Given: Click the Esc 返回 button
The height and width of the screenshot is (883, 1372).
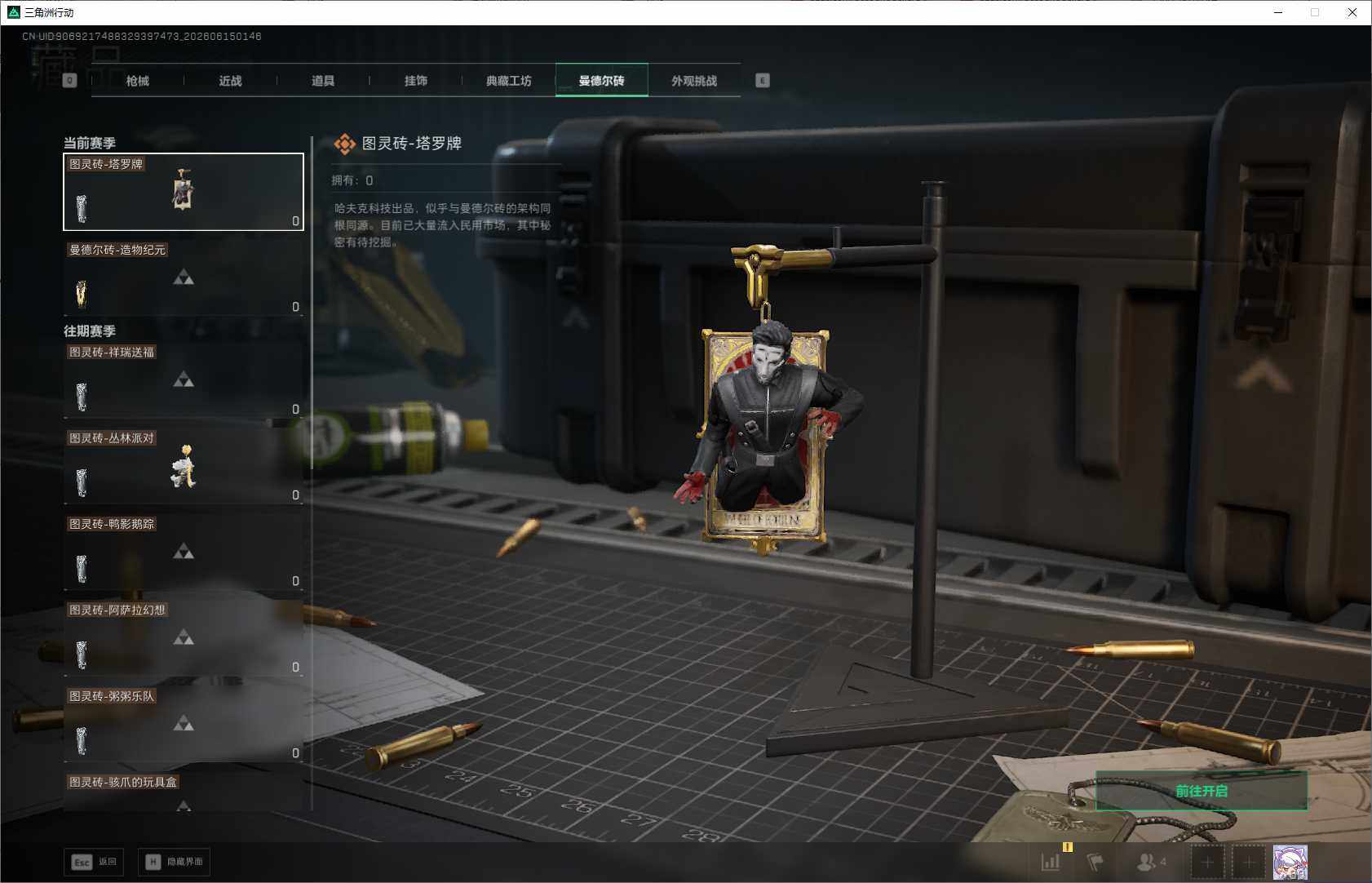Looking at the screenshot, I should (x=94, y=862).
